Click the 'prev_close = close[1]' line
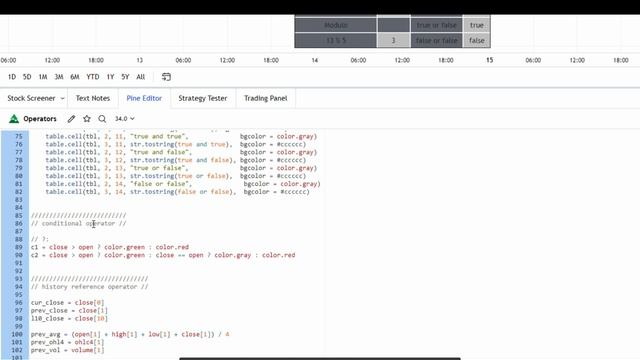The width and height of the screenshot is (640, 360). pos(69,311)
